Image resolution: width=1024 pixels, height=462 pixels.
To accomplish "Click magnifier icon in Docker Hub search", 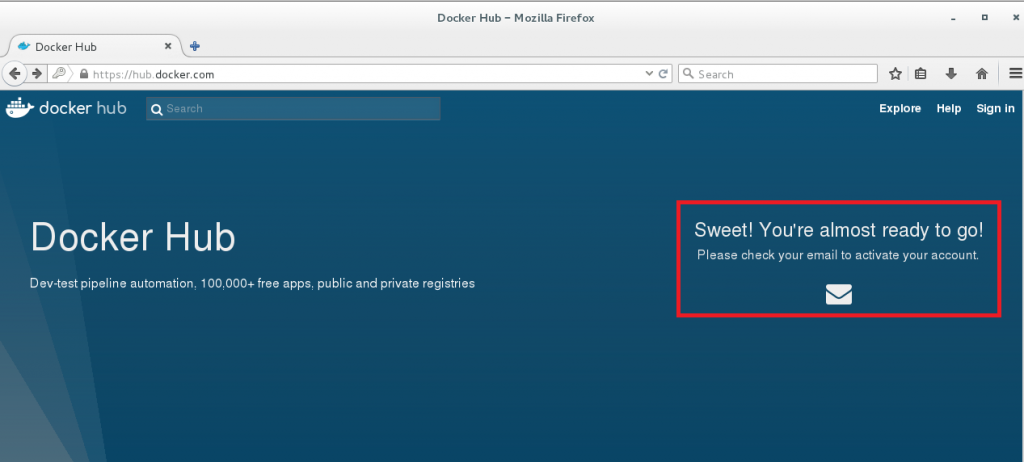I will click(x=157, y=110).
